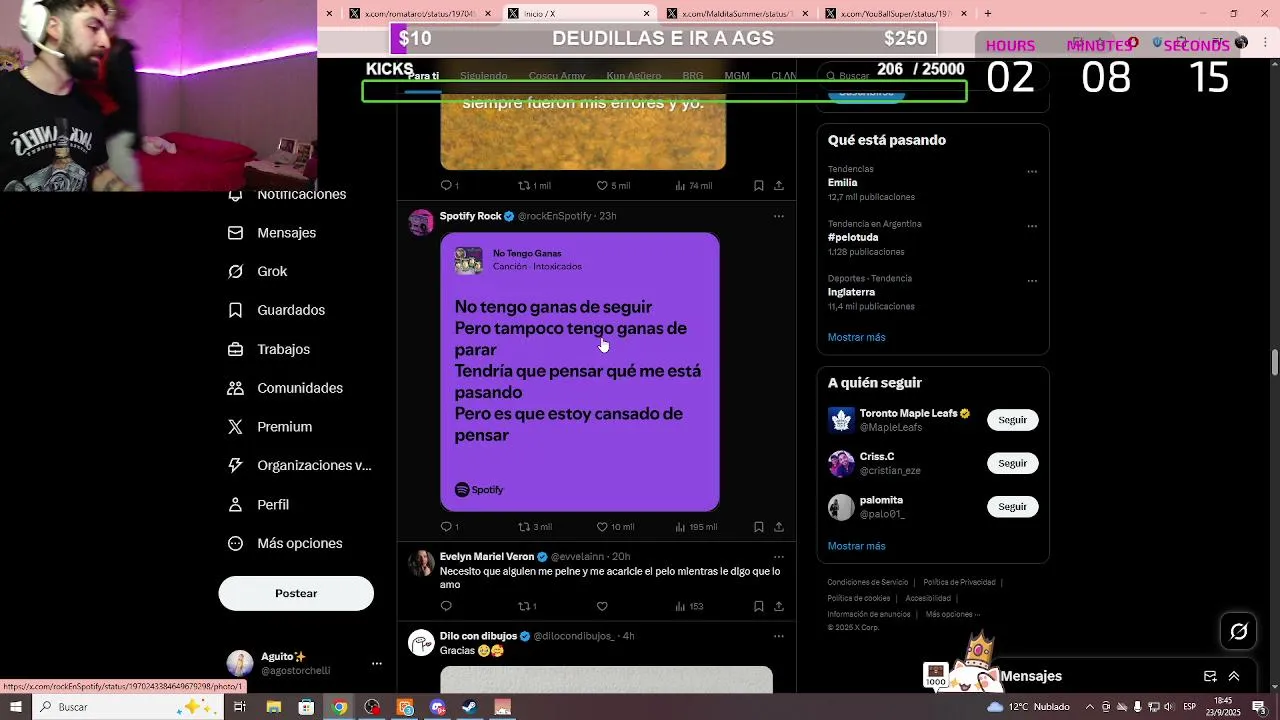1280x720 pixels.
Task: Bookmark the Evelyn Mariel Veron post
Action: click(759, 606)
